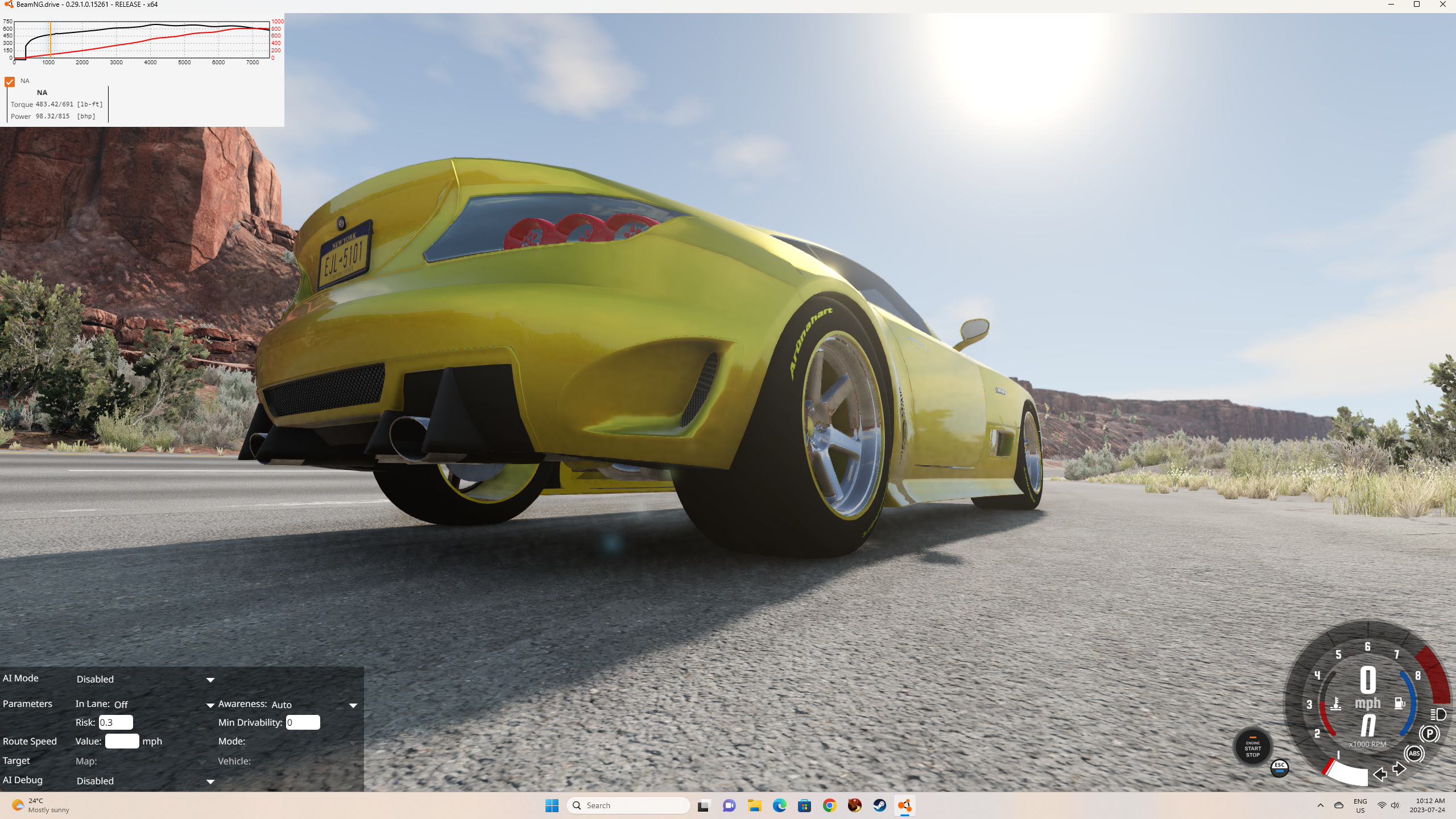This screenshot has width=1456, height=819.
Task: Click the Route Speed Value field
Action: pyautogui.click(x=122, y=741)
